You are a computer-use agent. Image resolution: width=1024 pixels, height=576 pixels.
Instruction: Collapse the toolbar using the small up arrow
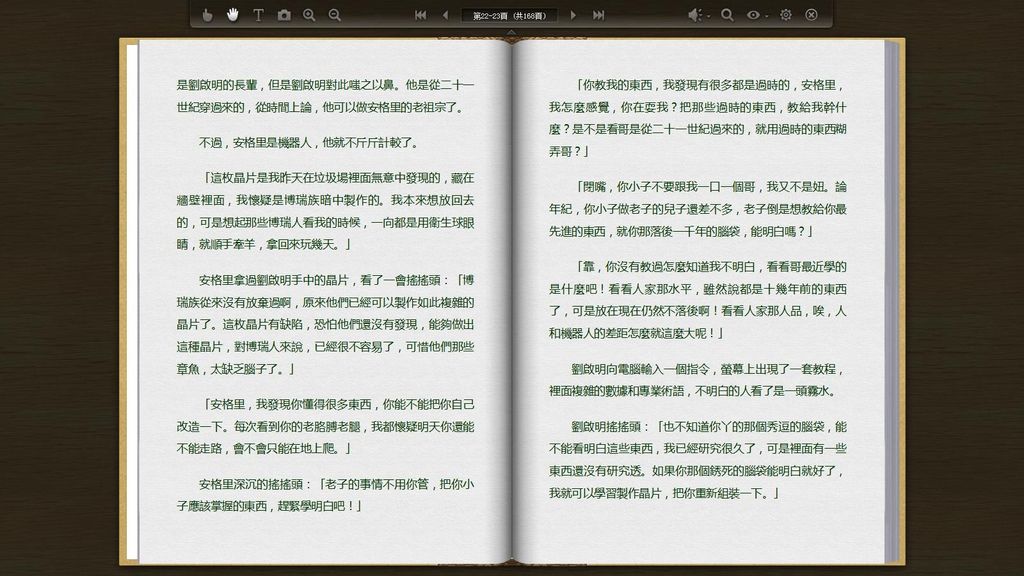(511, 31)
